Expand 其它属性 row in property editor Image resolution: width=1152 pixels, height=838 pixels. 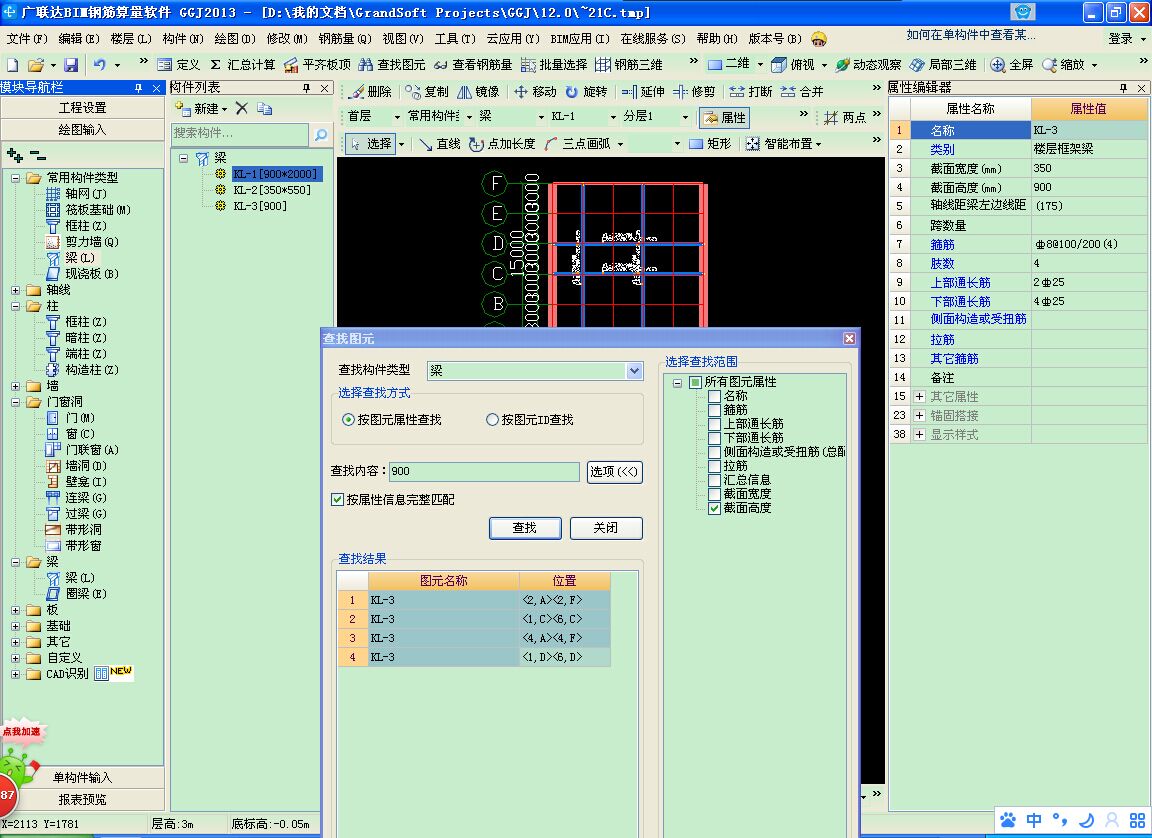(x=919, y=397)
